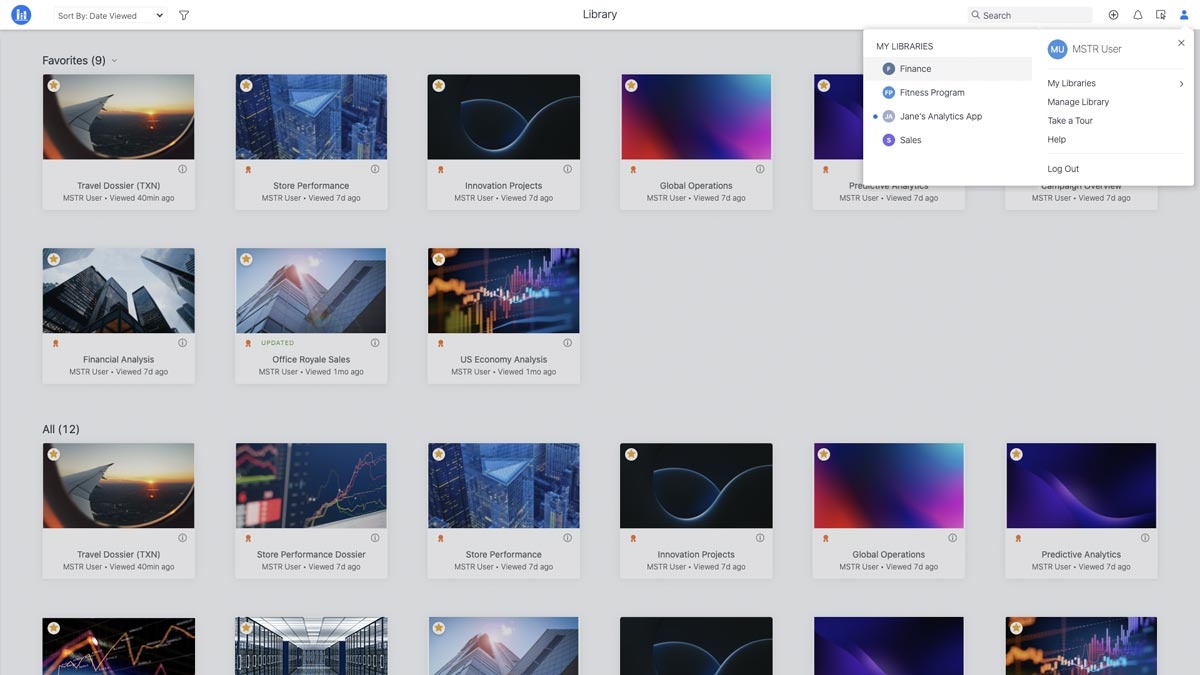Viewport: 1200px width, 675px height.
Task: Choose Manage Library from the menu
Action: tap(1078, 101)
